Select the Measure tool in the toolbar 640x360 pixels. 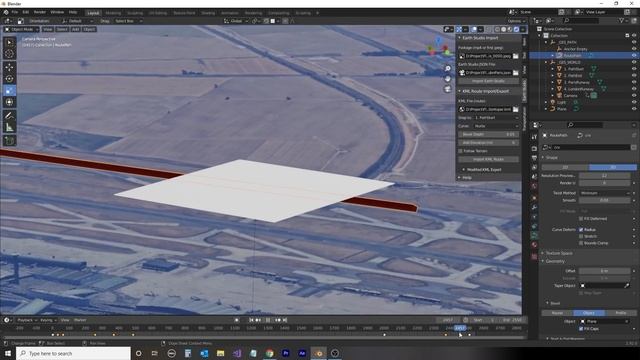(x=9, y=127)
